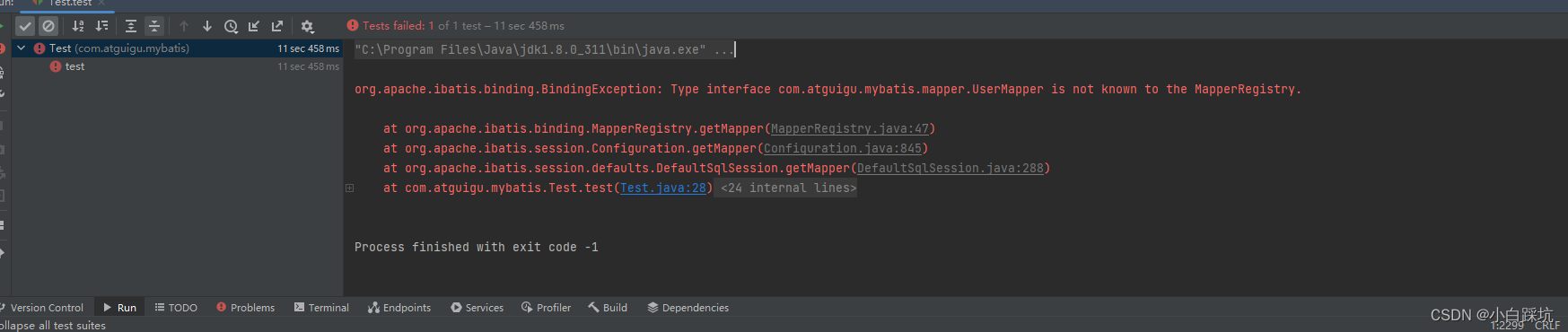Open the Problems tool window tab
1568x332 pixels.
point(245,308)
